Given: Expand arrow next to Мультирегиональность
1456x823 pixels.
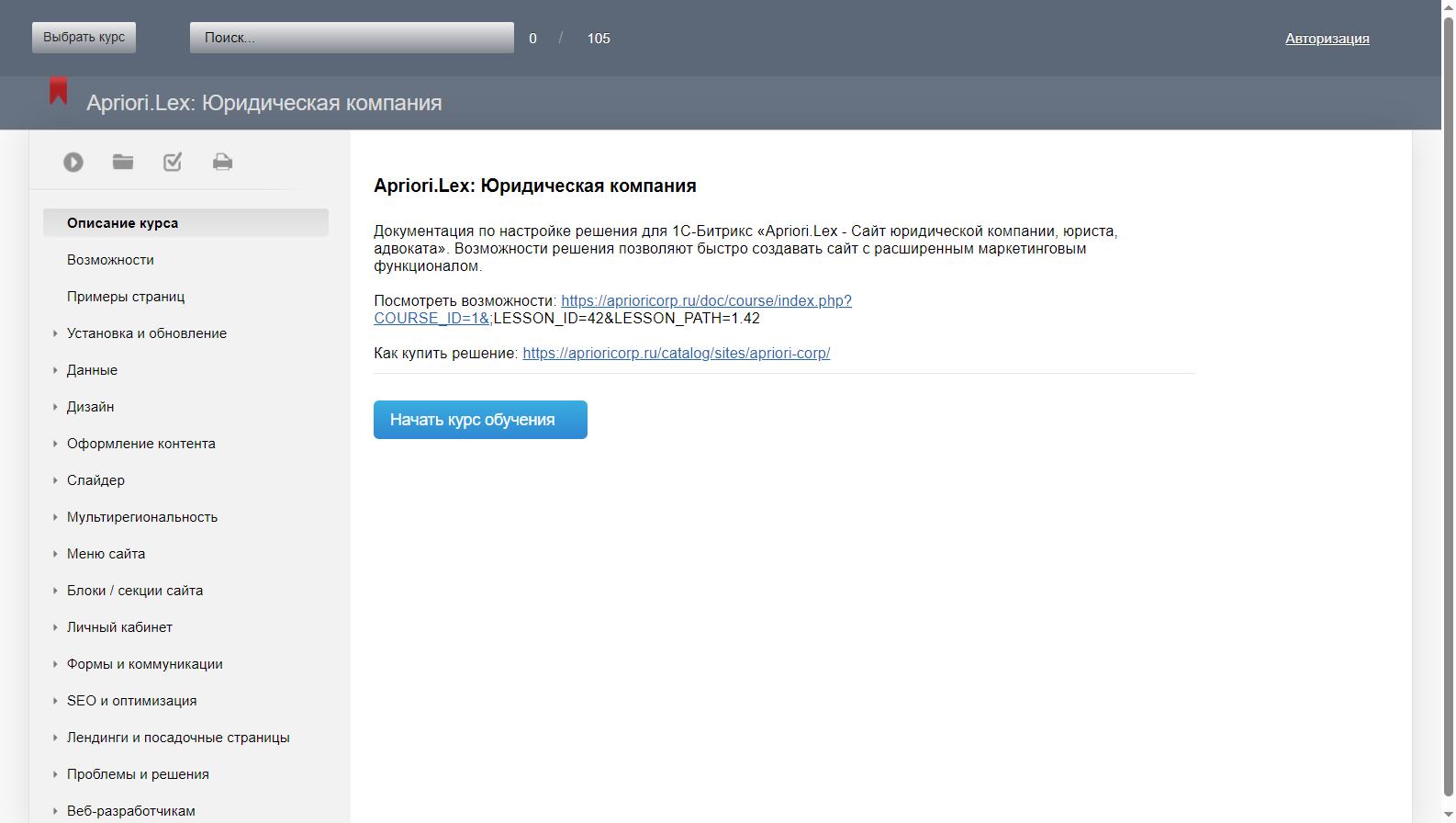Looking at the screenshot, I should tap(55, 517).
